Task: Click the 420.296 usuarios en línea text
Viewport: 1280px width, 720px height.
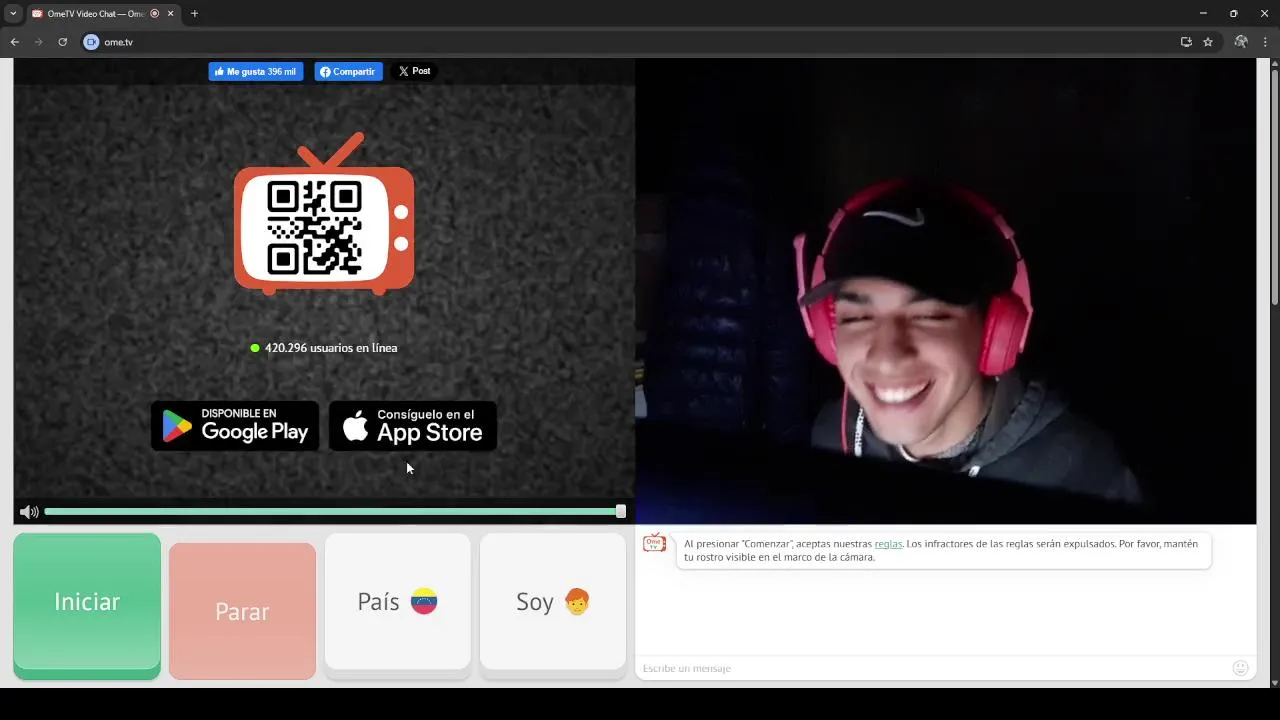Action: point(331,348)
